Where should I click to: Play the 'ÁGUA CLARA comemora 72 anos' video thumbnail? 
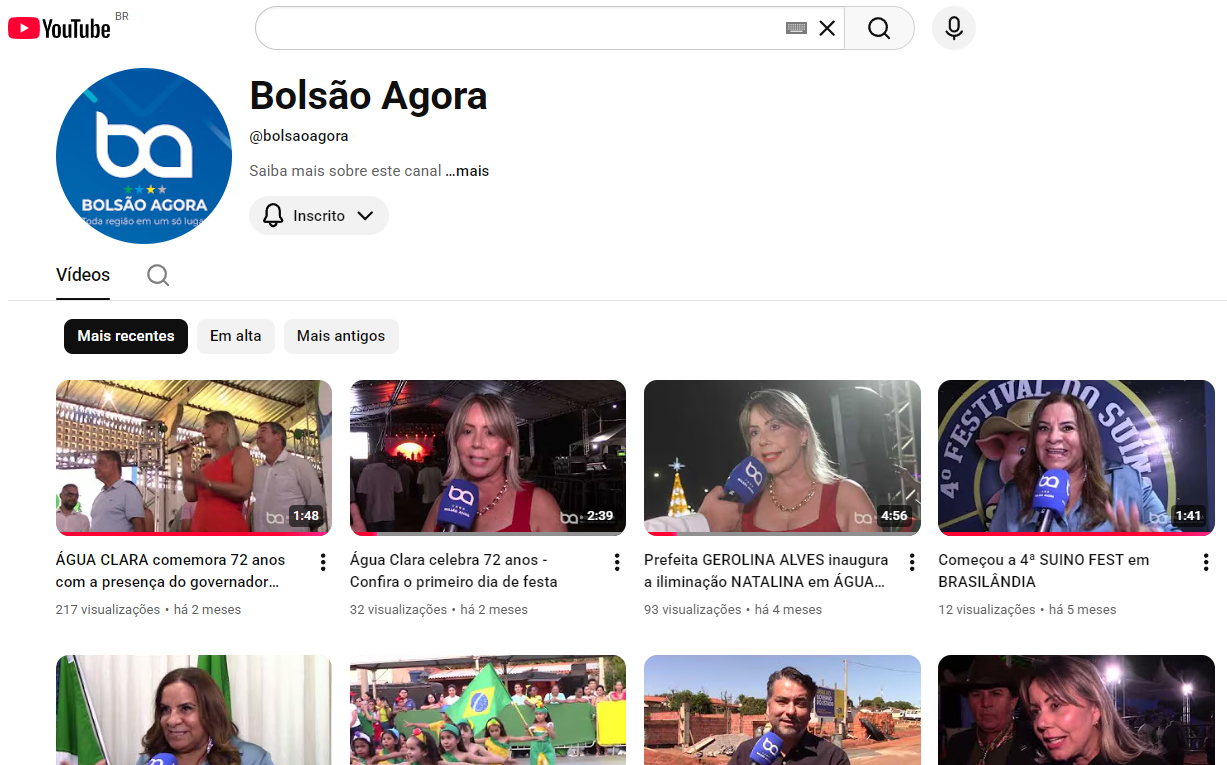point(194,458)
